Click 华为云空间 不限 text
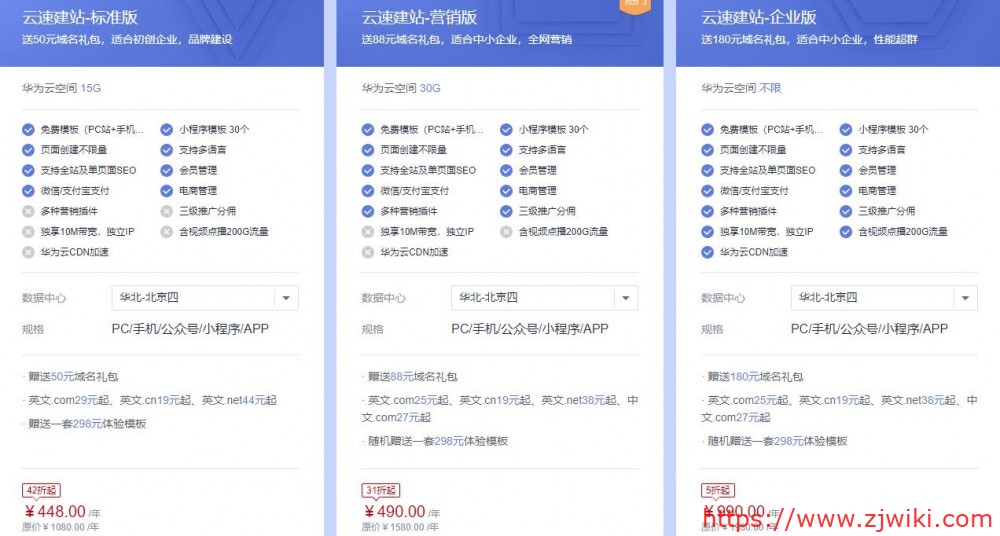The height and width of the screenshot is (536, 1000). tap(741, 88)
